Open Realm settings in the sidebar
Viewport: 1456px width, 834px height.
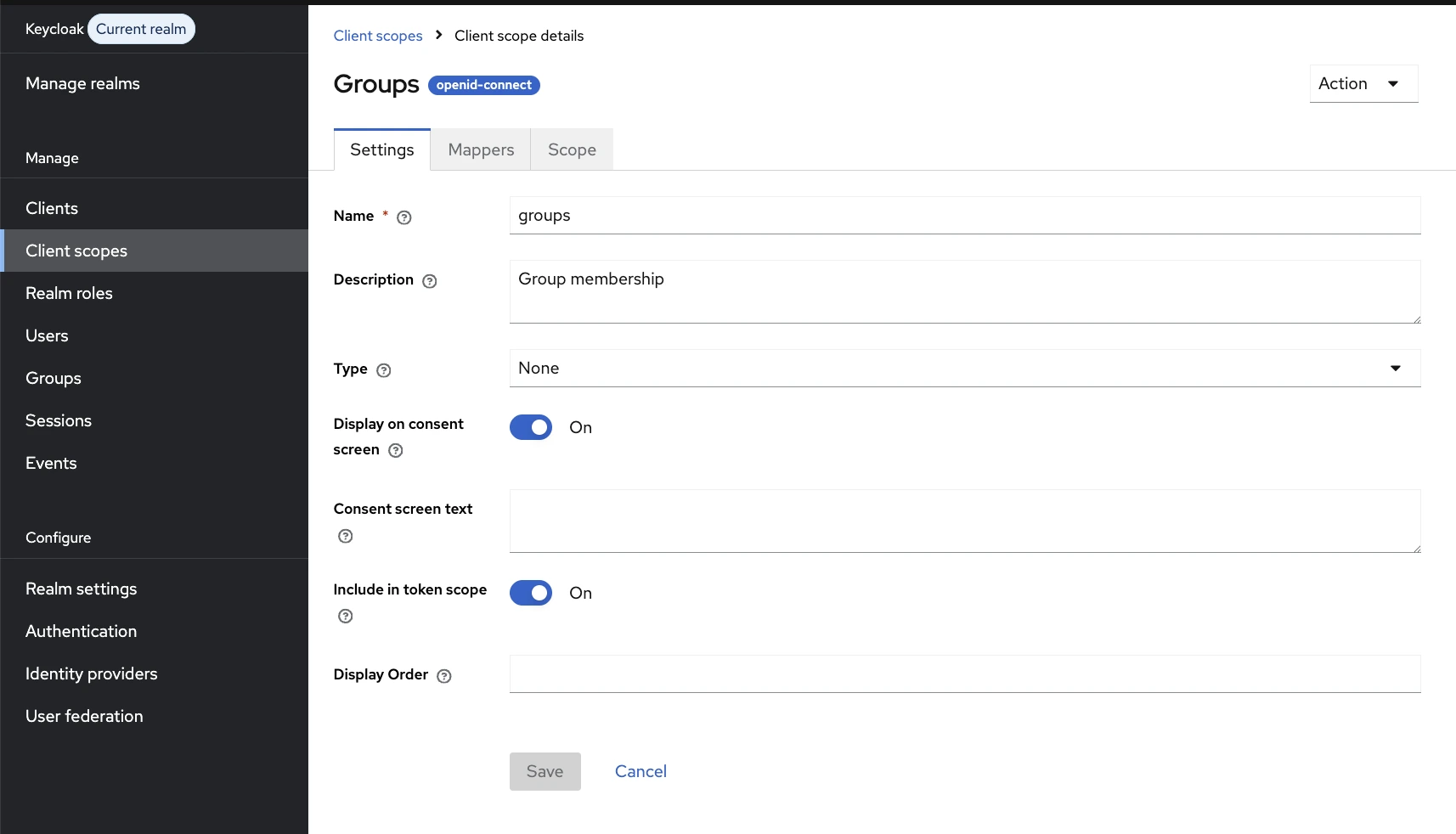(155, 589)
